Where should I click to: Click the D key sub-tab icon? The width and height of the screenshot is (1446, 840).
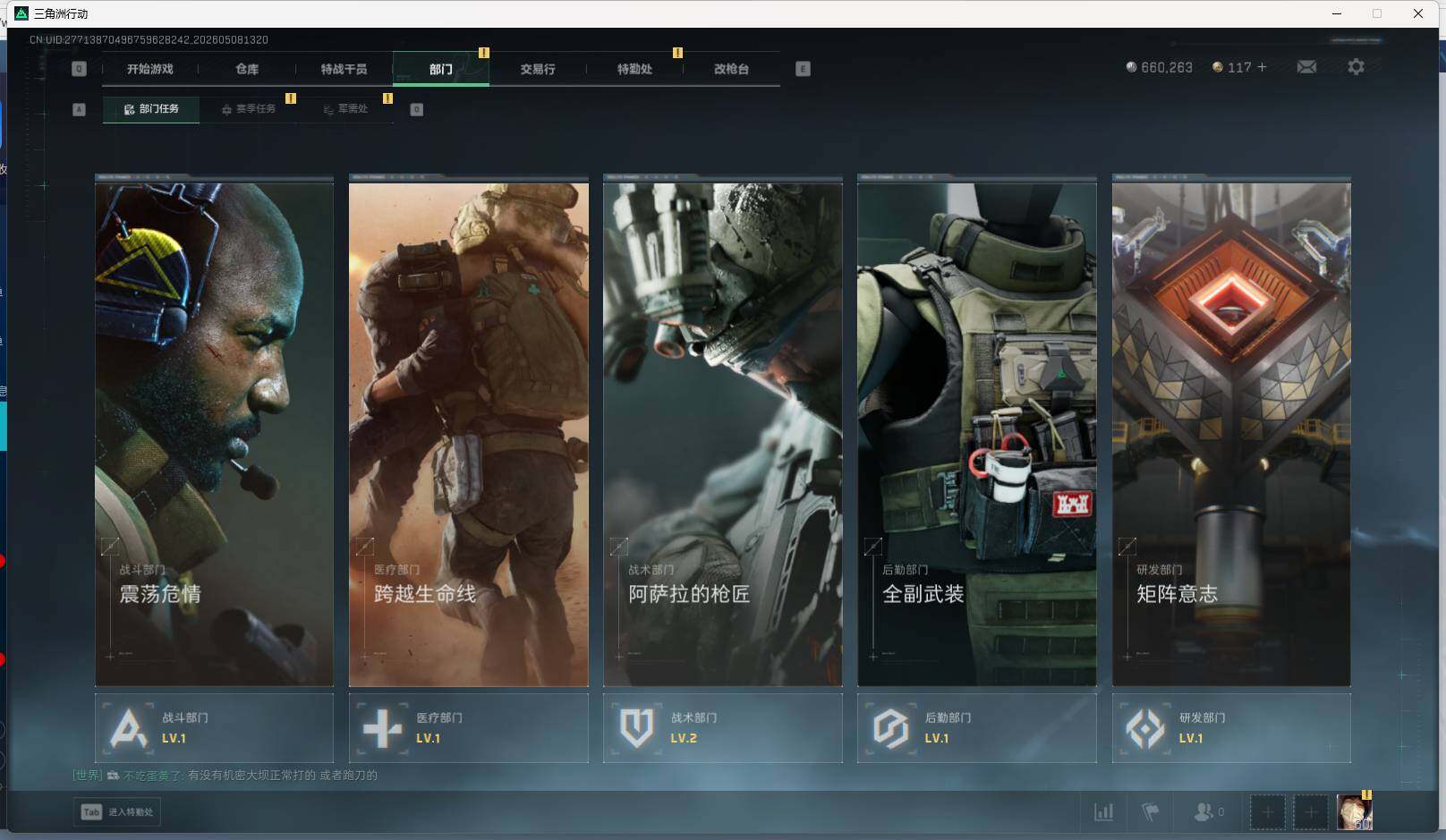click(x=416, y=109)
